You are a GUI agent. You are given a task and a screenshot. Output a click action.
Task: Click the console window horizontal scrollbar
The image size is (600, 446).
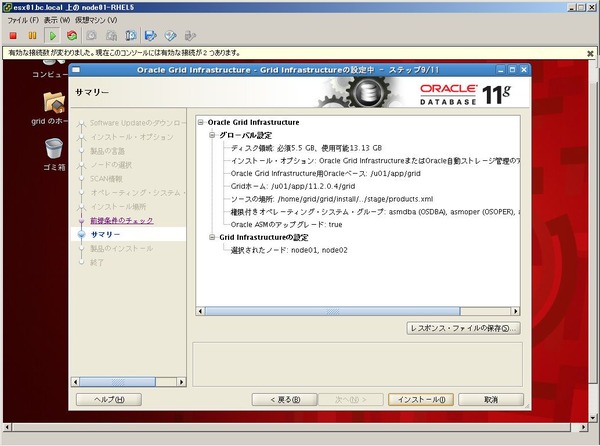tap(291, 427)
